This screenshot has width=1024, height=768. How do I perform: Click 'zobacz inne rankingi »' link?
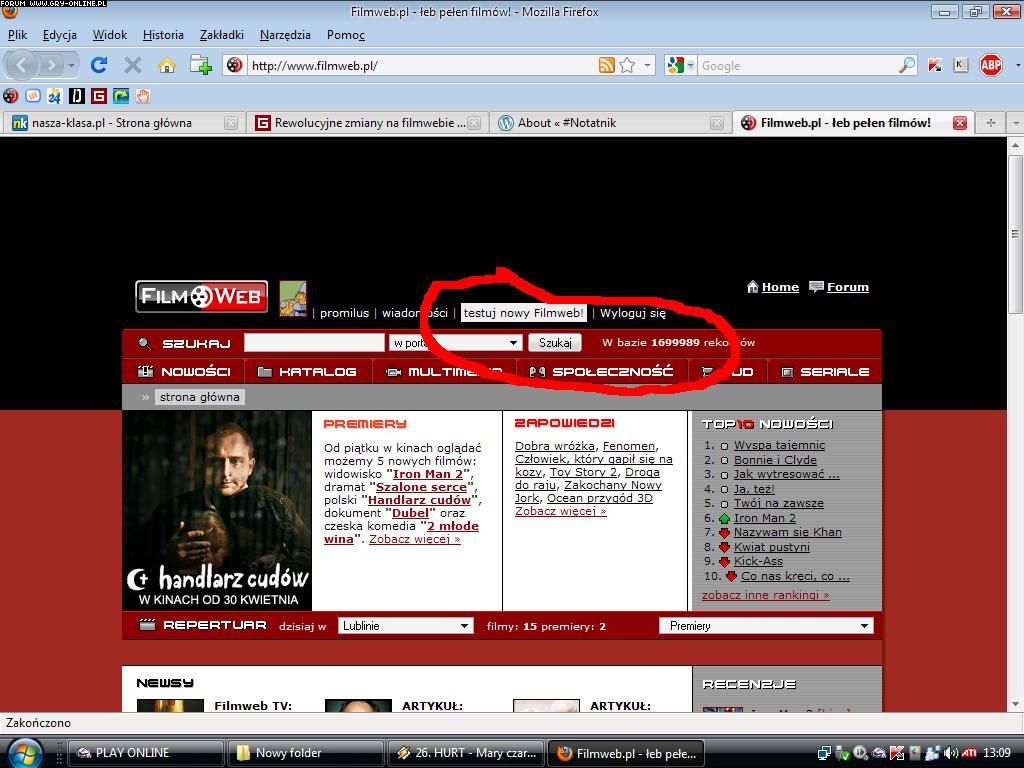click(x=765, y=595)
